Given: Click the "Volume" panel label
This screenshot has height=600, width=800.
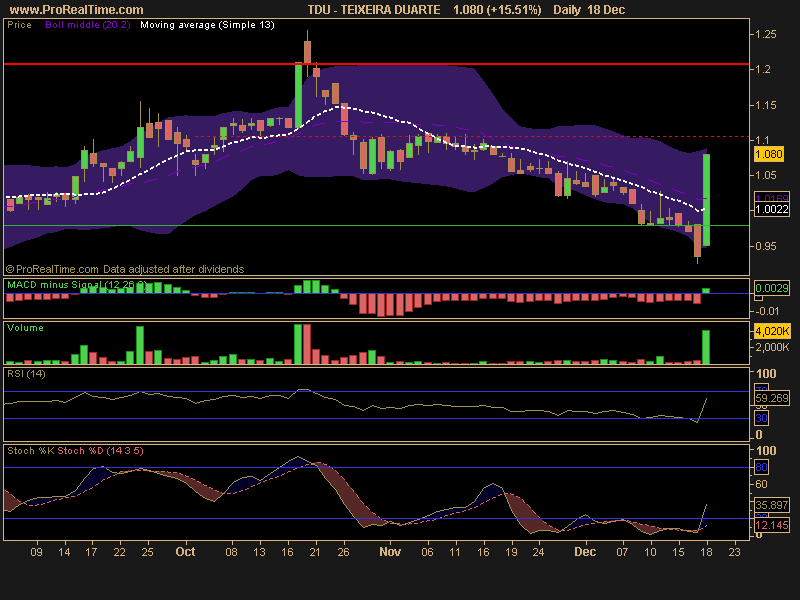Looking at the screenshot, I should coord(26,328).
